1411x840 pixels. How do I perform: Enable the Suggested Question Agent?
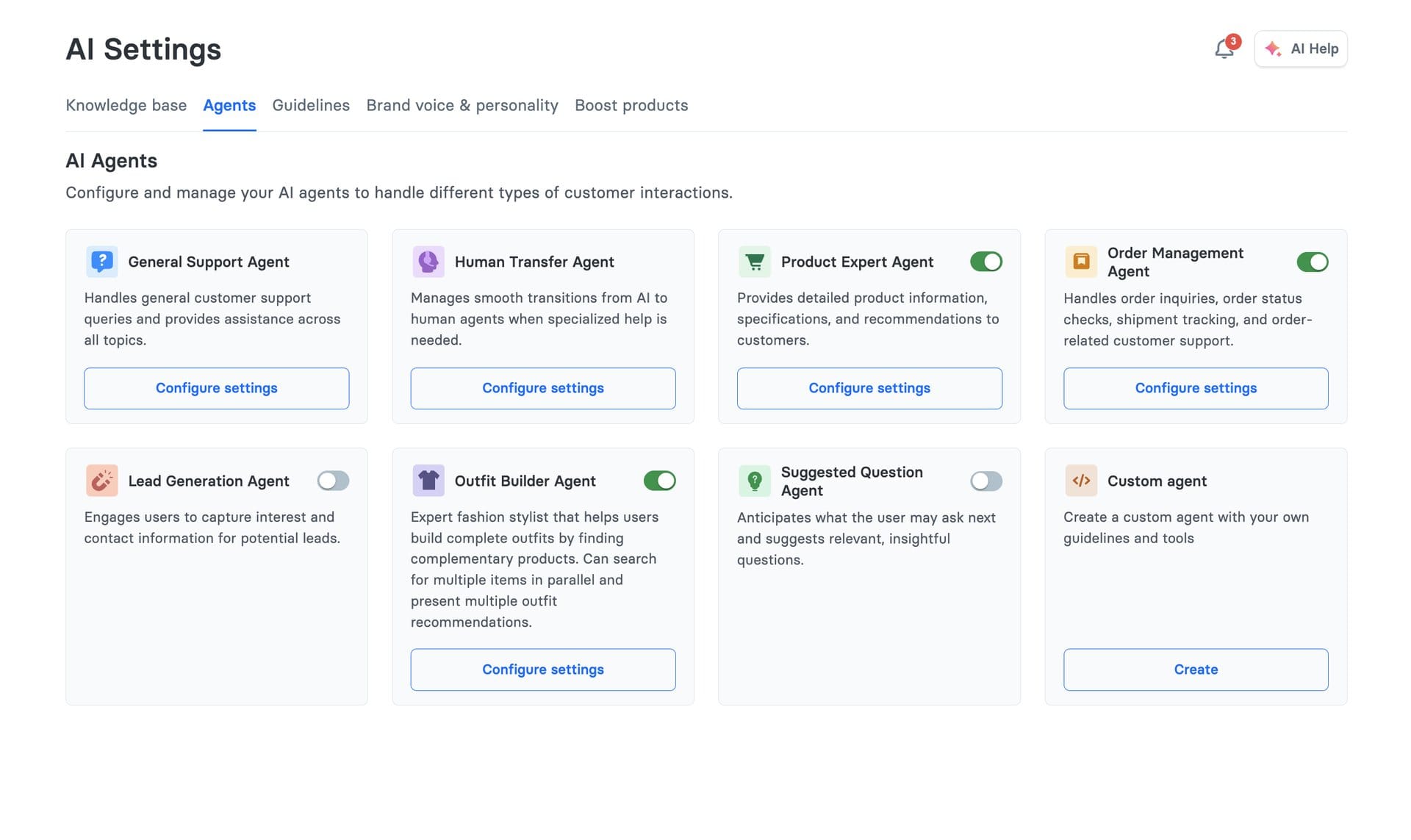tap(986, 481)
